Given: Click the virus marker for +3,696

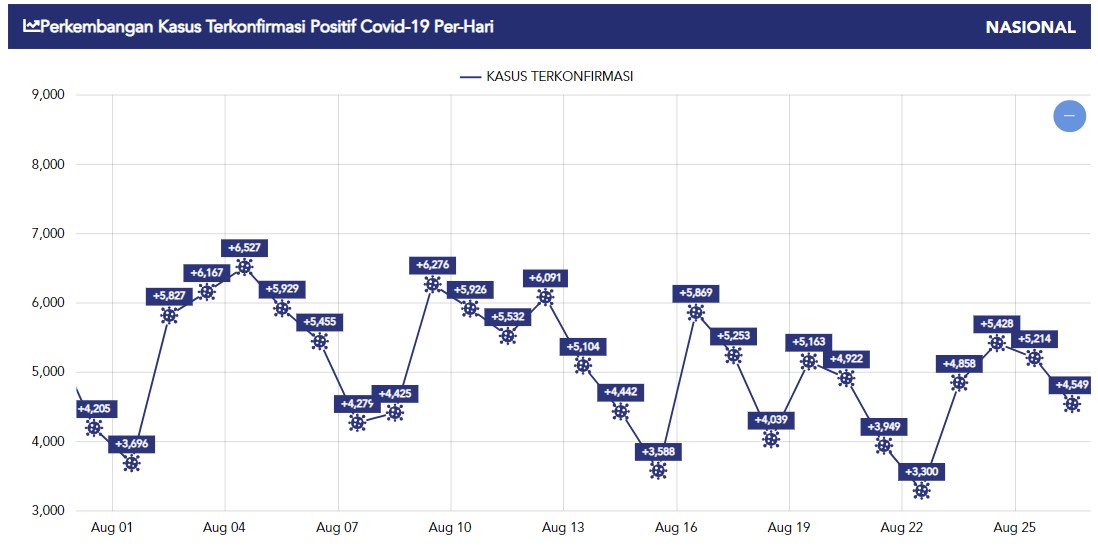Looking at the screenshot, I should (131, 463).
